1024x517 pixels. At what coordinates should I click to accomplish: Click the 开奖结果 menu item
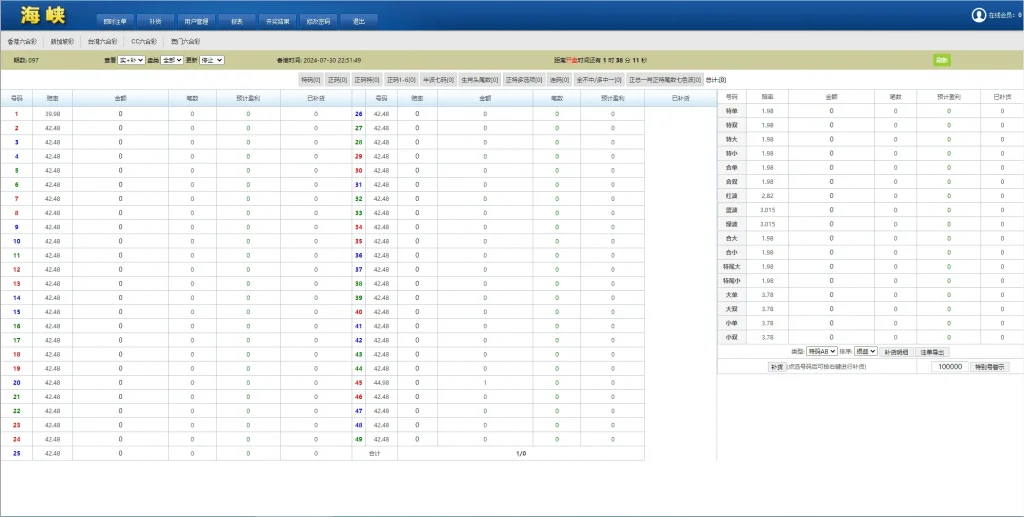tap(278, 21)
